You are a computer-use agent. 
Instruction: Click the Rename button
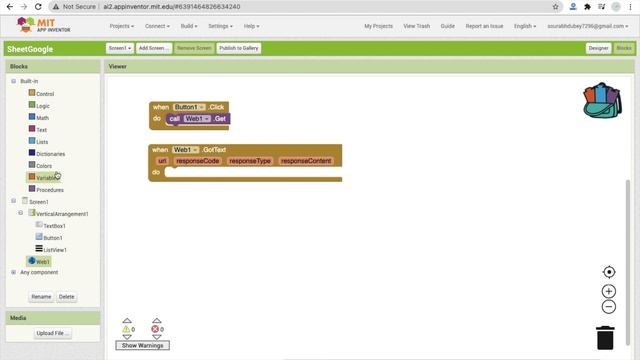click(41, 297)
